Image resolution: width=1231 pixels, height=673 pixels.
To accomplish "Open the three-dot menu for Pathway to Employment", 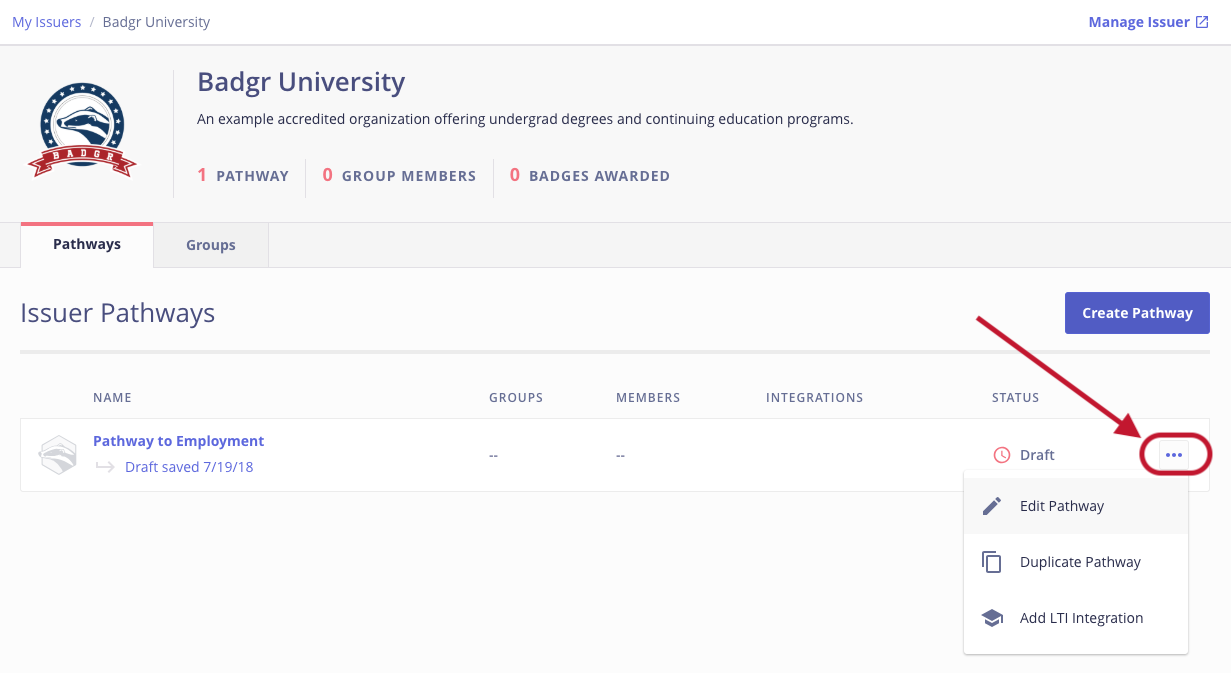I will 1174,455.
